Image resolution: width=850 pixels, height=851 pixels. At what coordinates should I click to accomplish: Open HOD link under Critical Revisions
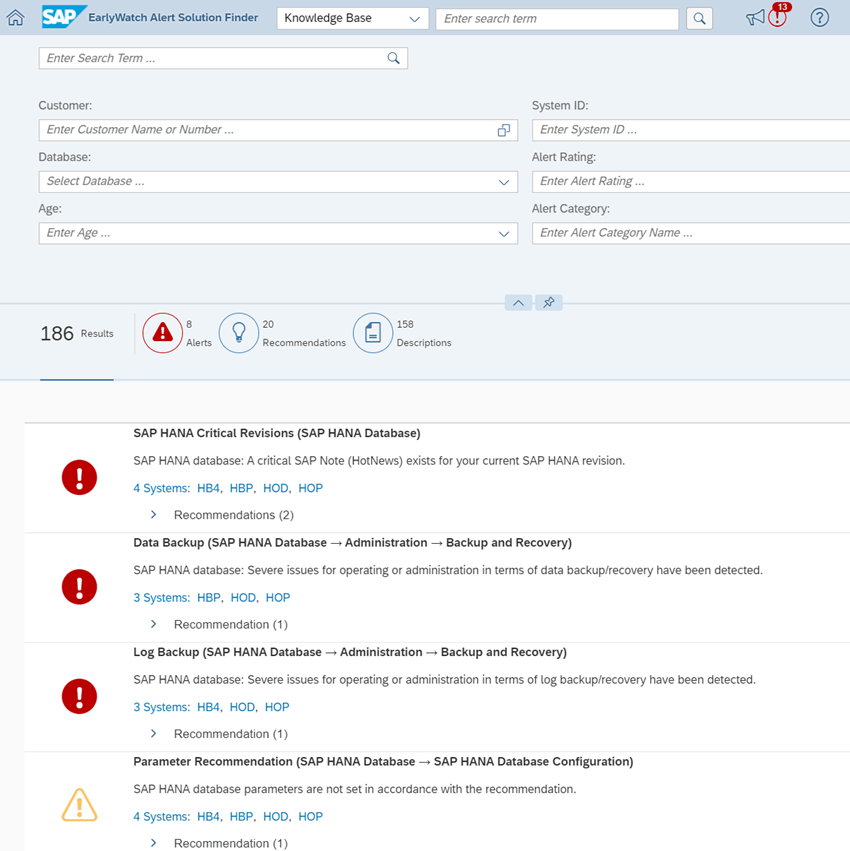coord(276,488)
